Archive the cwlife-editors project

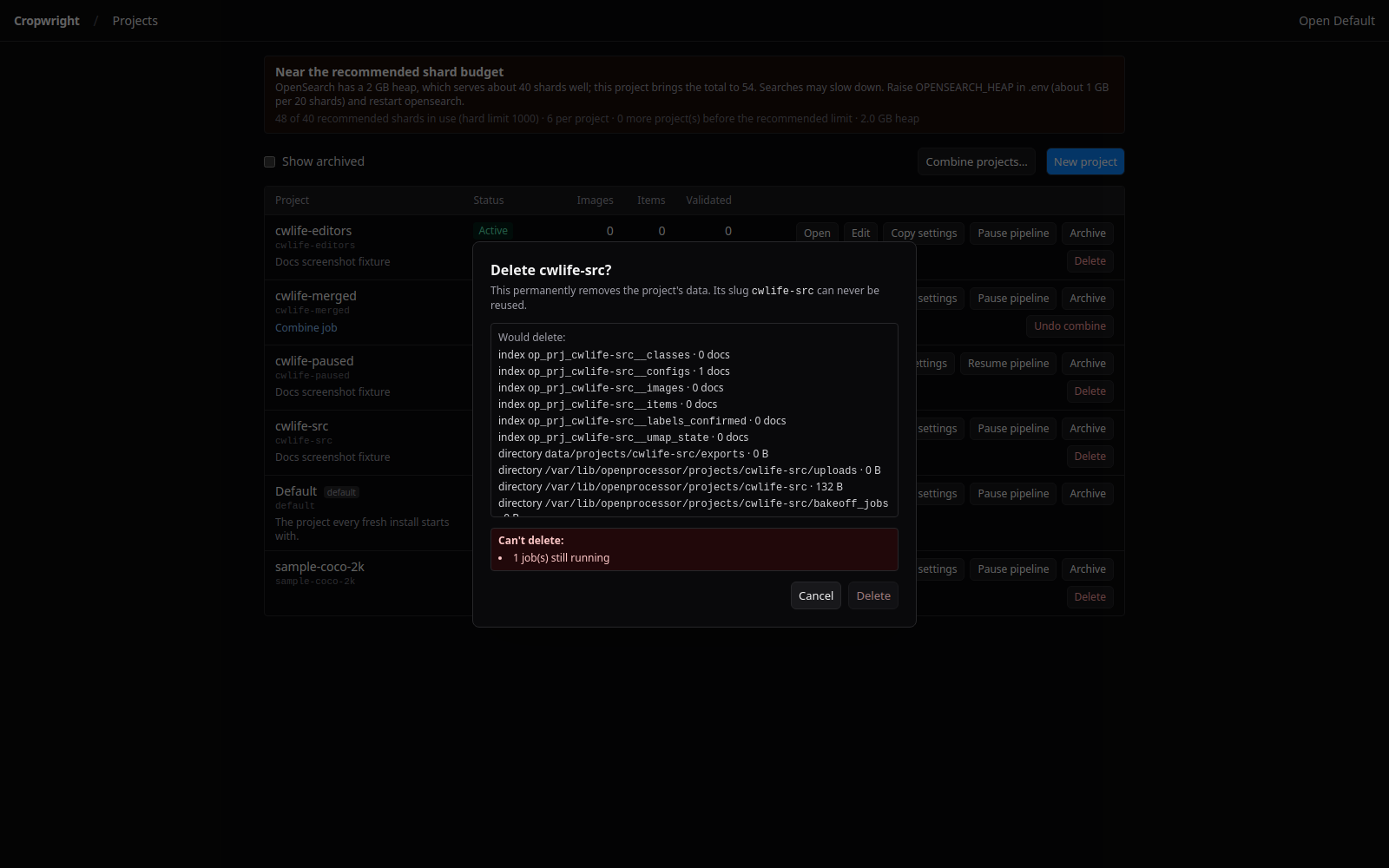click(x=1087, y=233)
